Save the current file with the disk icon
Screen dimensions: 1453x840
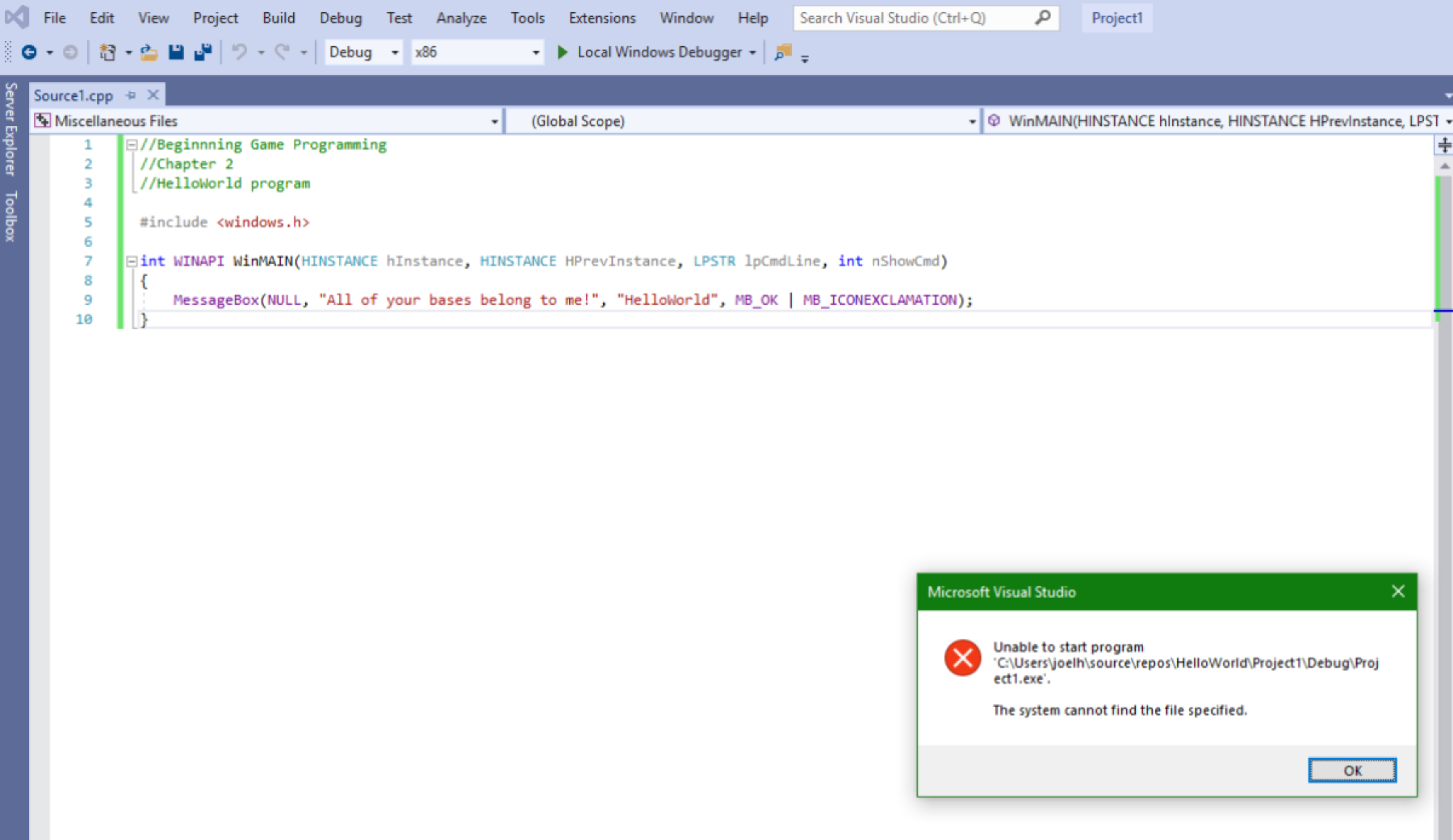tap(176, 53)
